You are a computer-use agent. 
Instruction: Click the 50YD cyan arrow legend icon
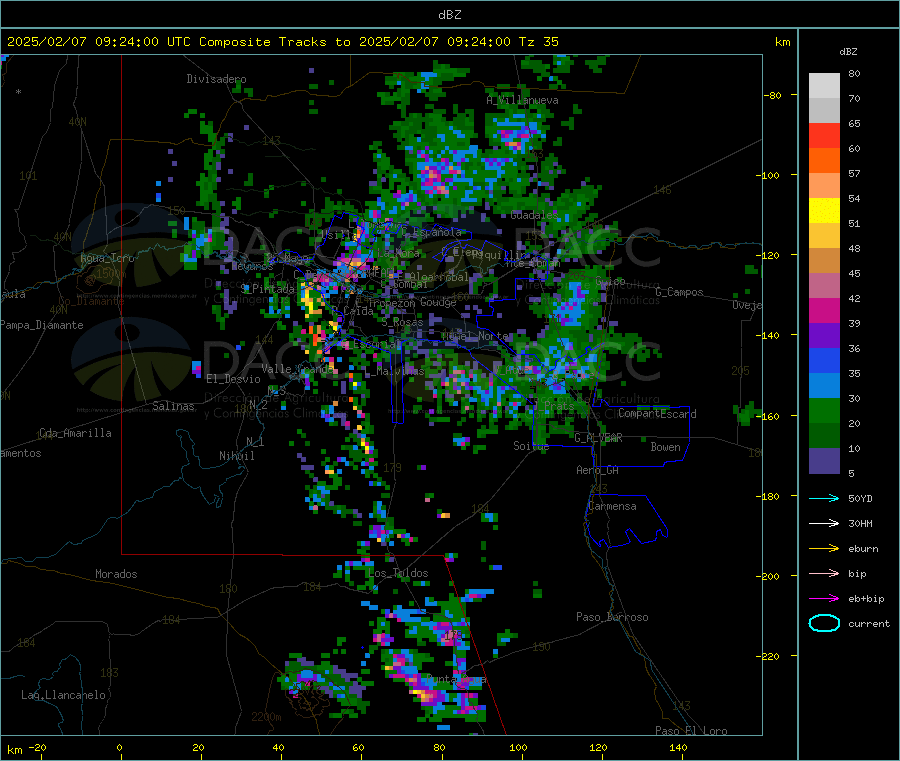click(x=824, y=498)
